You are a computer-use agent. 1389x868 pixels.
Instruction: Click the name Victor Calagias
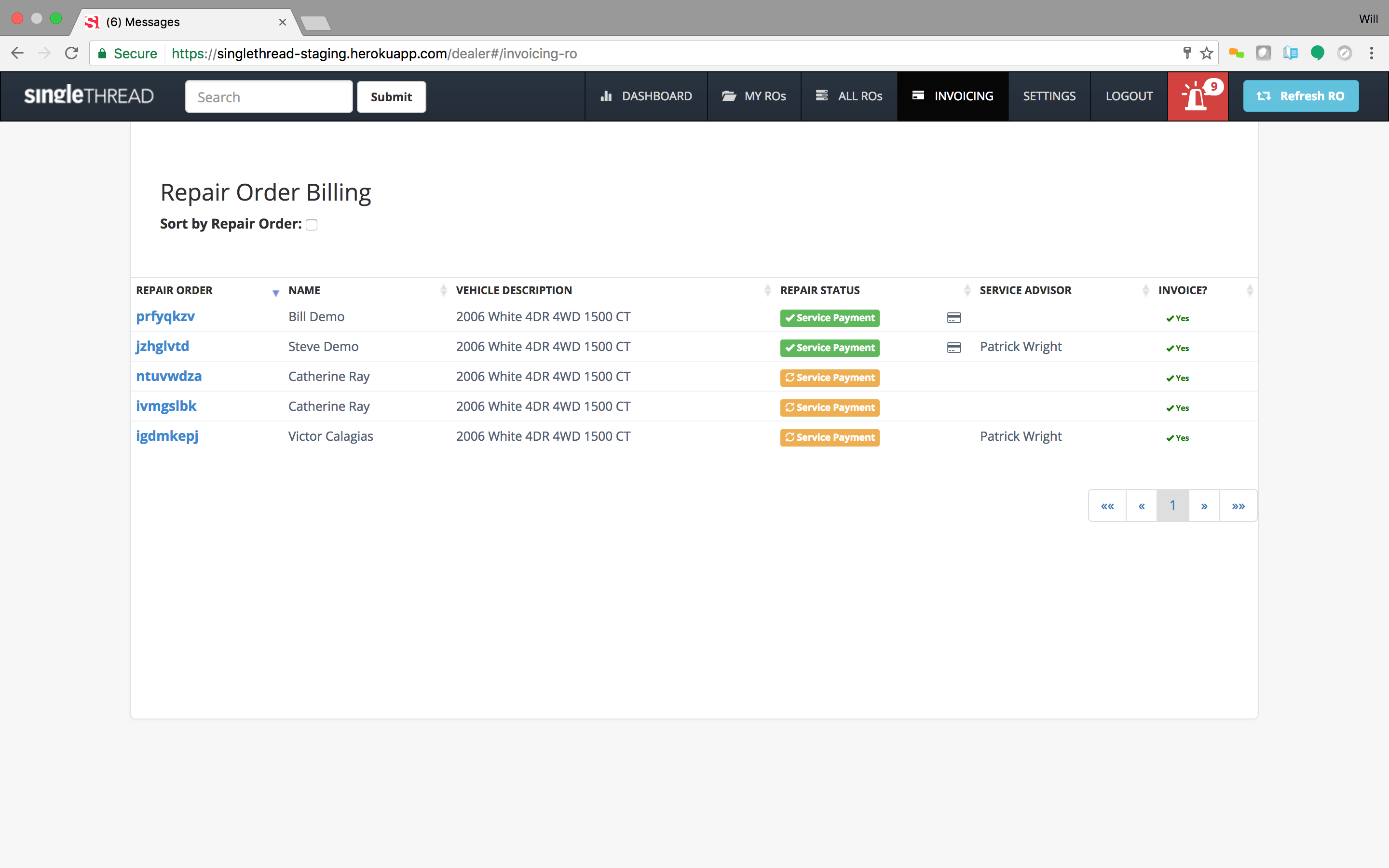coord(330,436)
